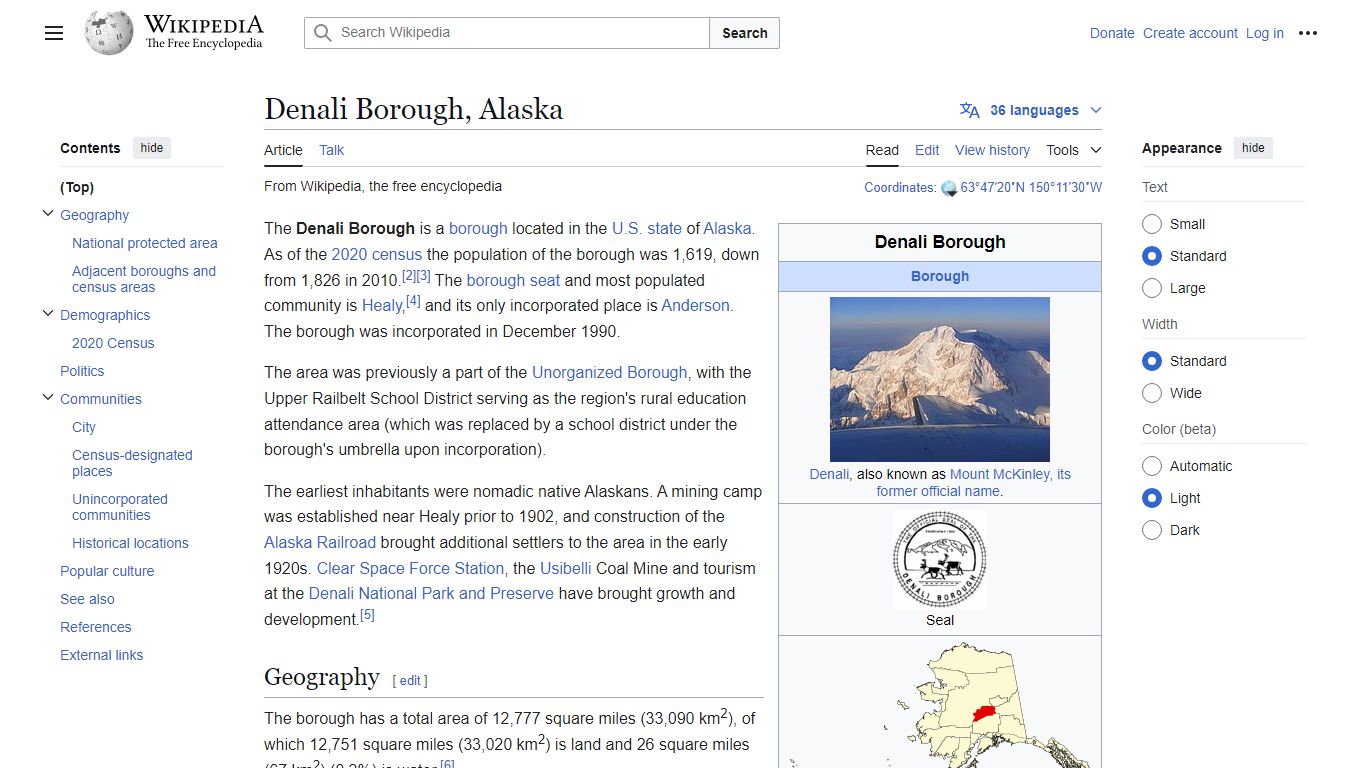This screenshot has width=1366, height=768.
Task: Open the U.S. state link
Action: (647, 228)
